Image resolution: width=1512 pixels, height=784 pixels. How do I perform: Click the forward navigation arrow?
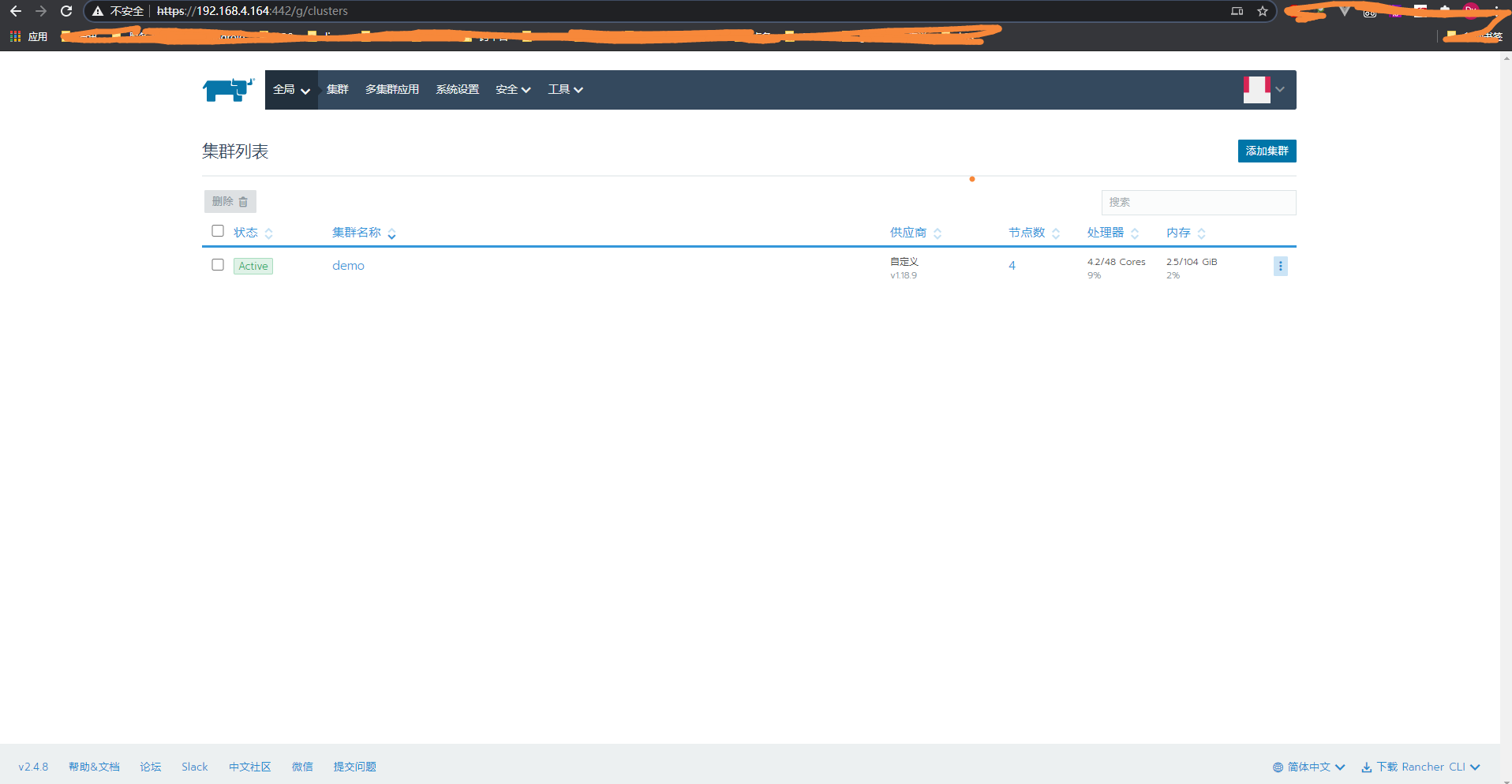coord(41,11)
